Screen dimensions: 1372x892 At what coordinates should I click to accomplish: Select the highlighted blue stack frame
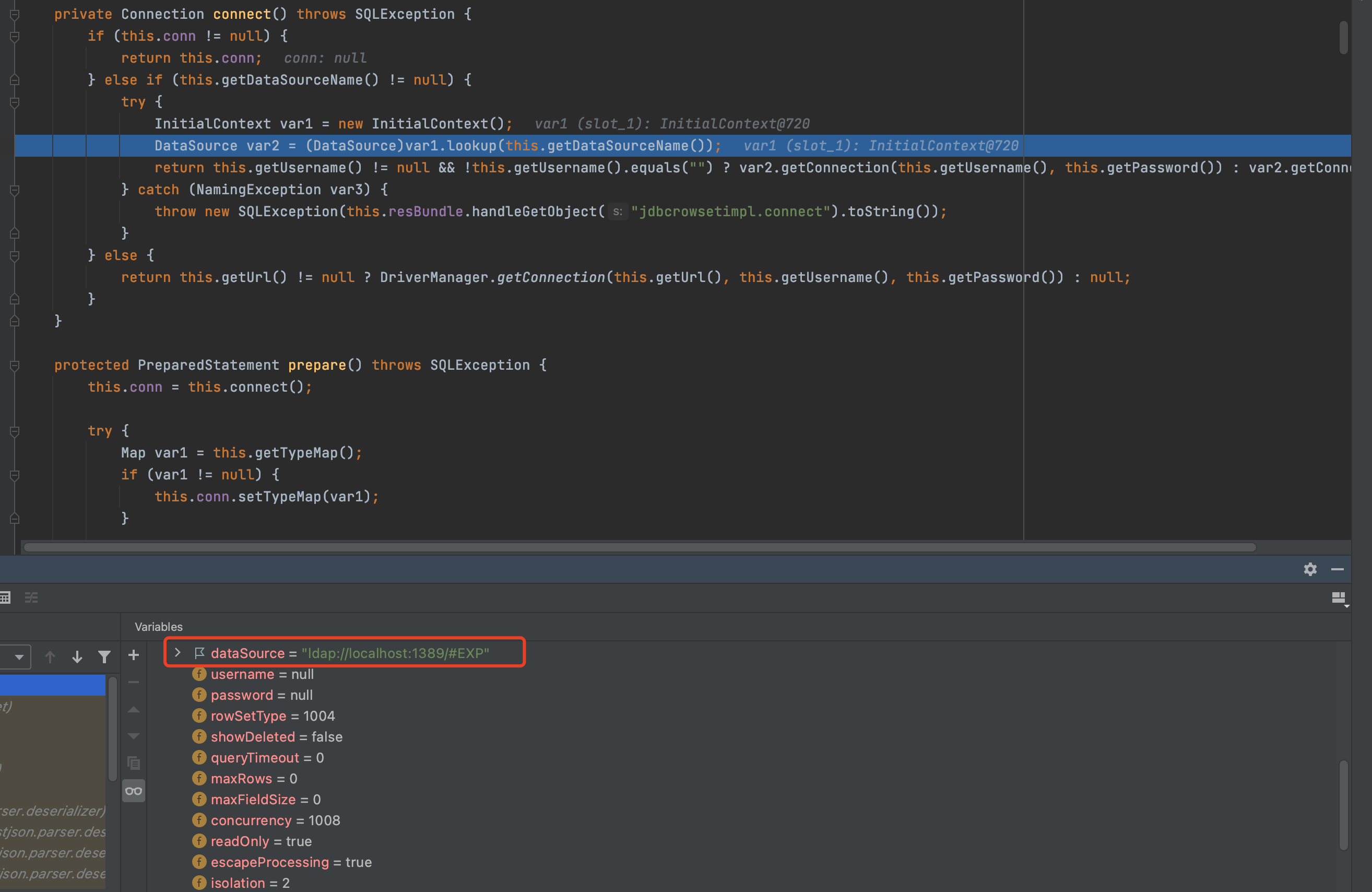(52, 685)
